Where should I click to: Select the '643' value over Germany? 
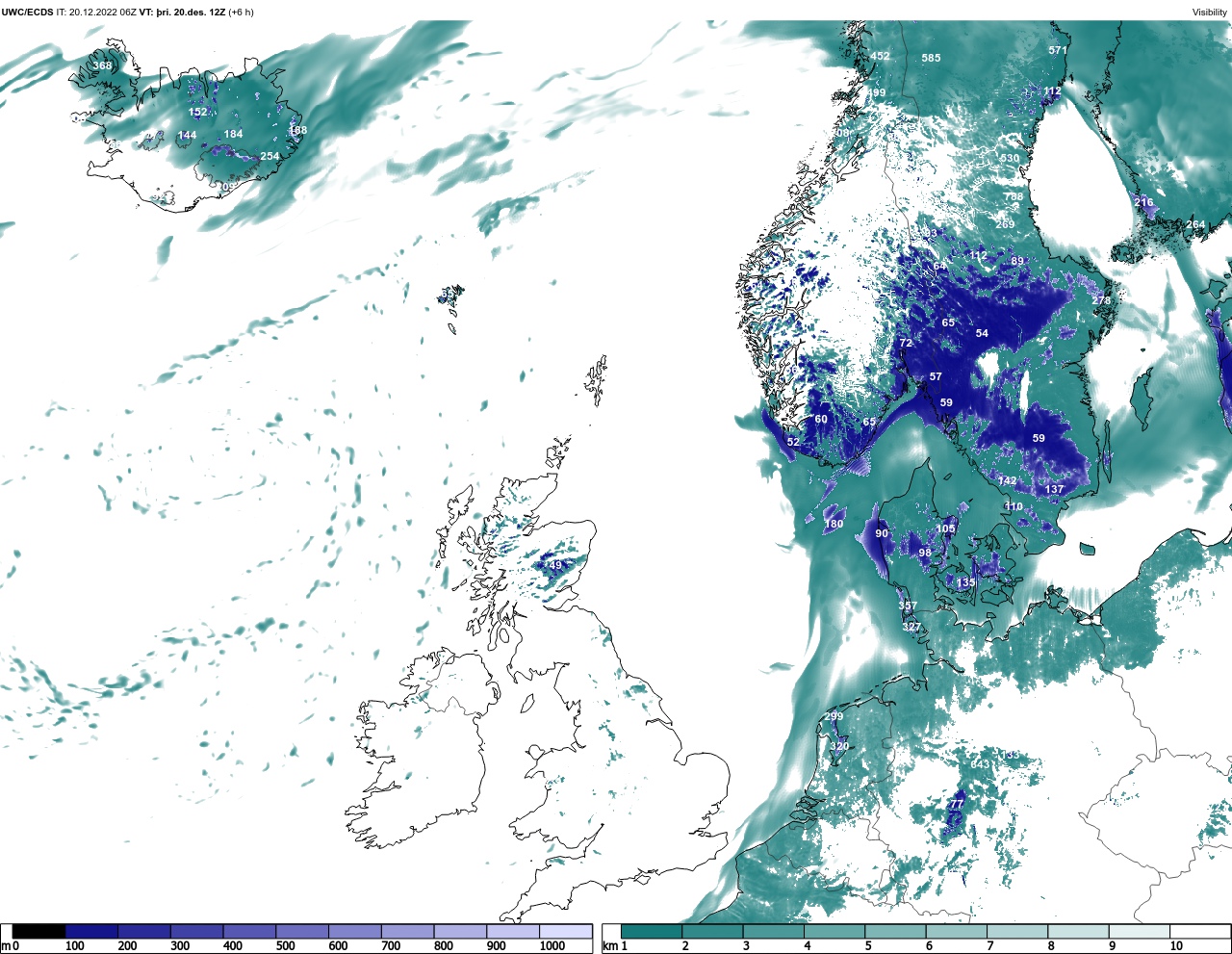pyautogui.click(x=980, y=765)
